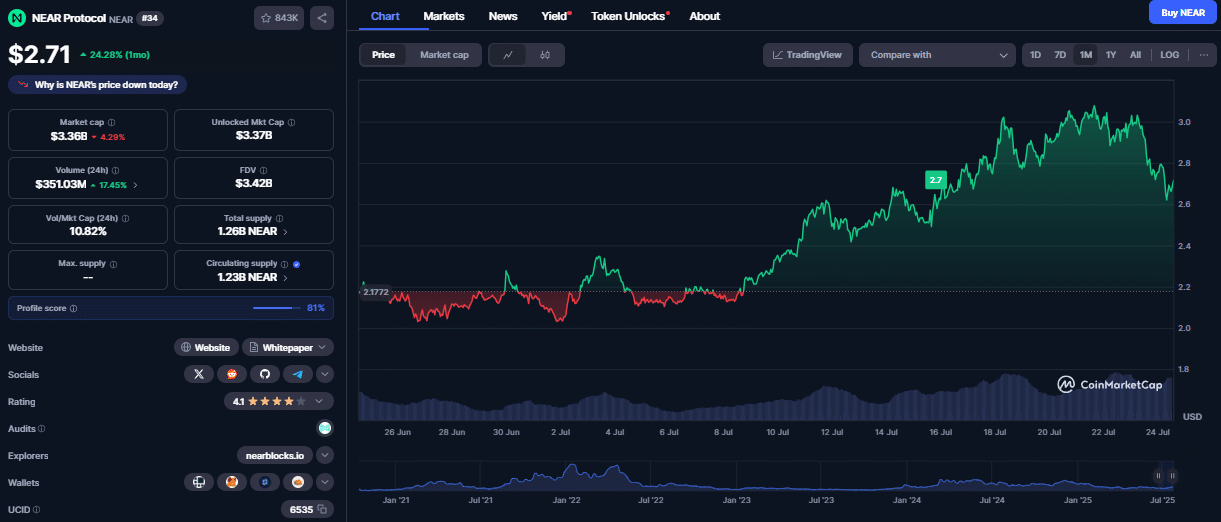Click the third dark-blue wallet icon
Image resolution: width=1221 pixels, height=522 pixels.
[265, 482]
